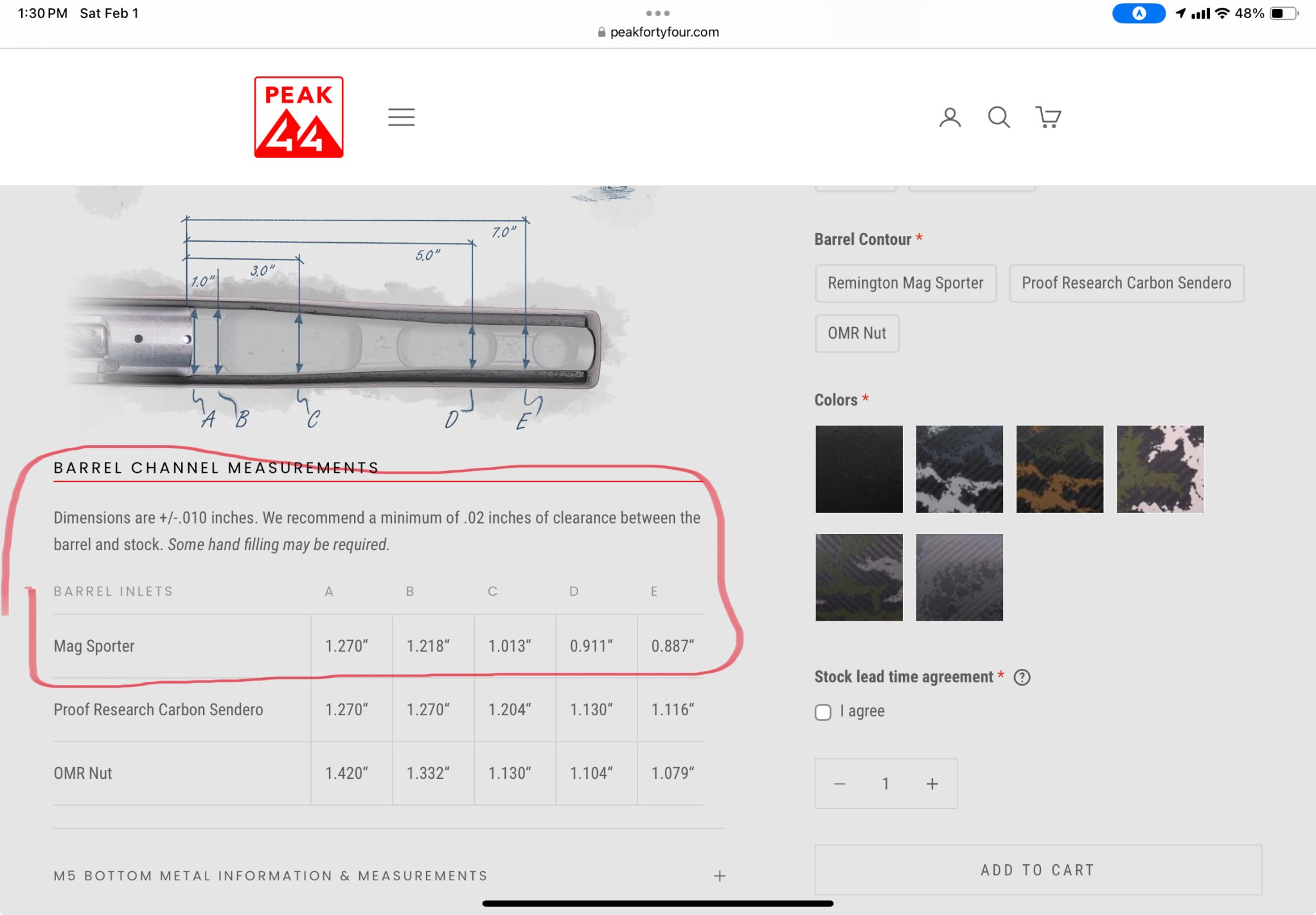Image resolution: width=1316 pixels, height=915 pixels.
Task: Click the Proof Research Carbon Sendero row label
Action: tap(158, 709)
